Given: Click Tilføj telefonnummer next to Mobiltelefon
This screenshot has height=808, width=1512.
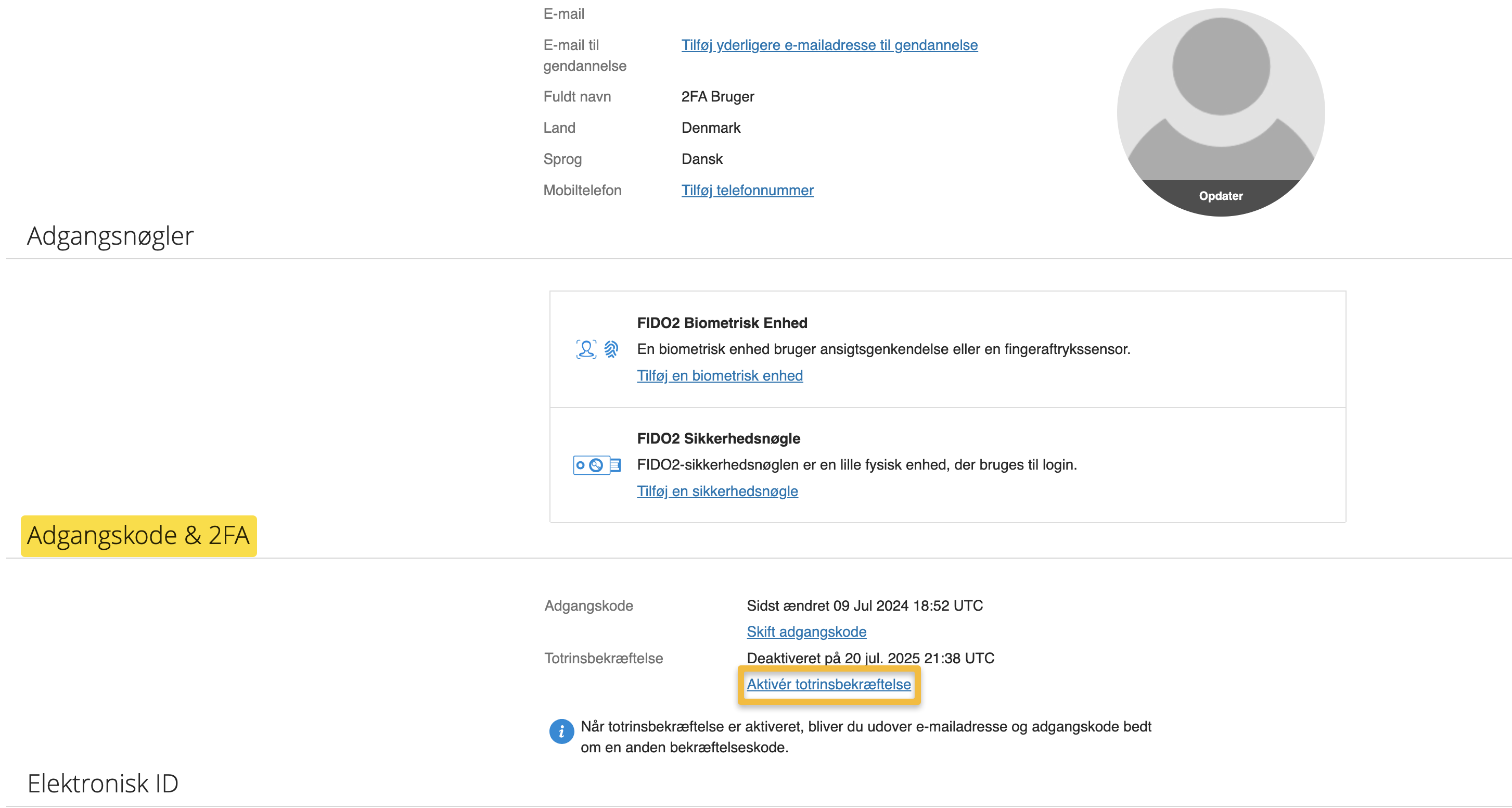Looking at the screenshot, I should 747,190.
